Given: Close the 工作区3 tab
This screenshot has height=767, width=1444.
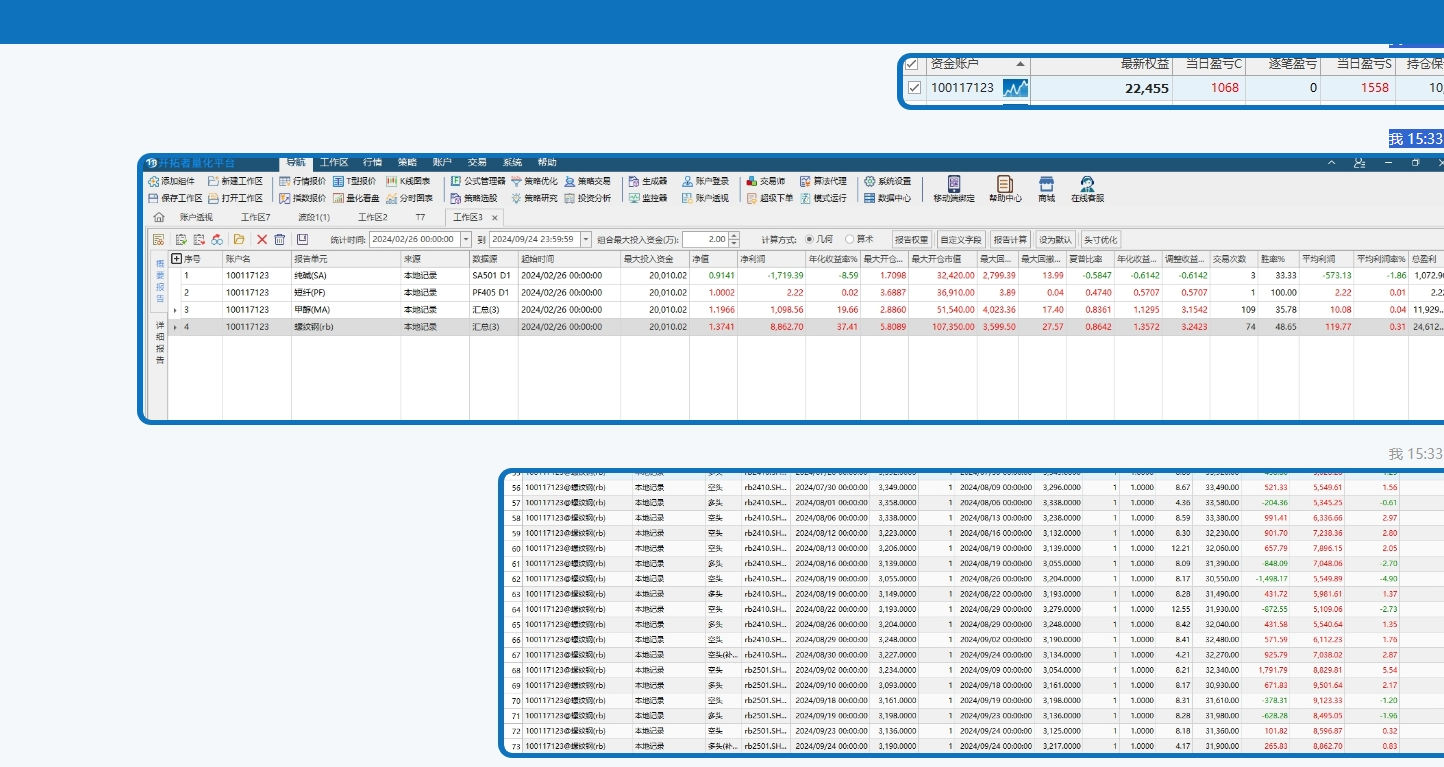Looking at the screenshot, I should point(494,217).
